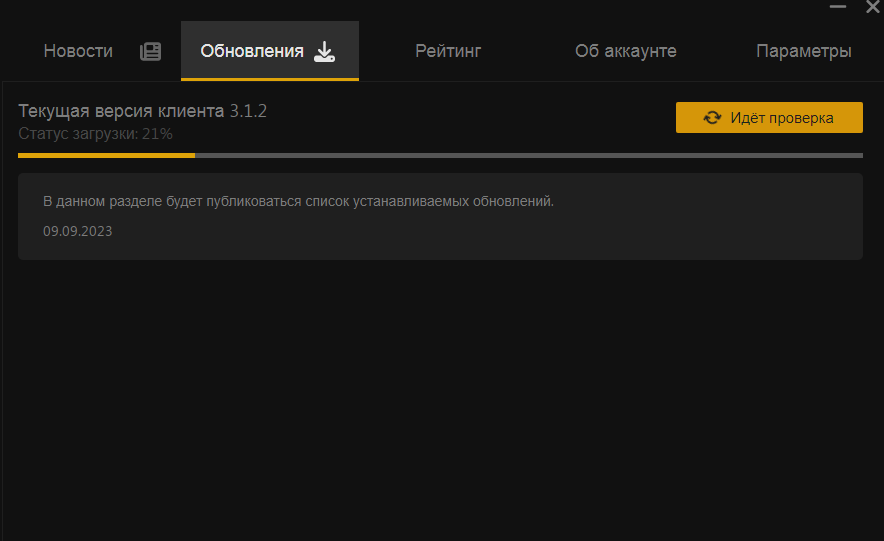Go to the Об аккаунте tab
The image size is (884, 541).
(x=626, y=51)
